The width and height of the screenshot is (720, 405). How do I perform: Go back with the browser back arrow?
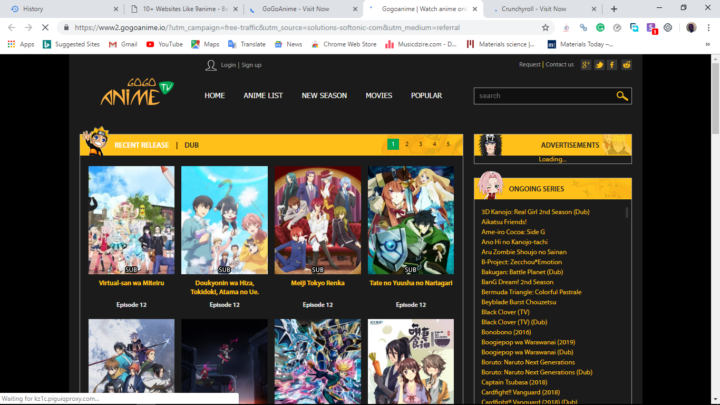(12, 28)
